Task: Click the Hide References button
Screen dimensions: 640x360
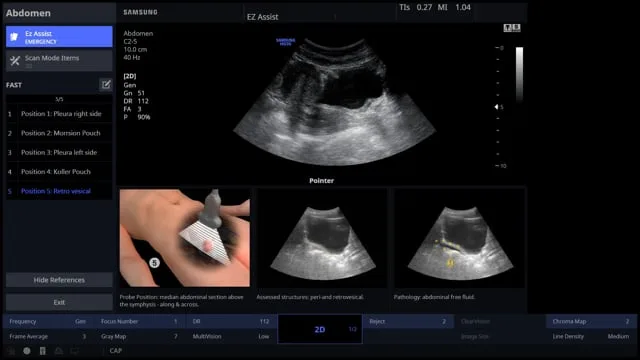Action: tap(59, 280)
